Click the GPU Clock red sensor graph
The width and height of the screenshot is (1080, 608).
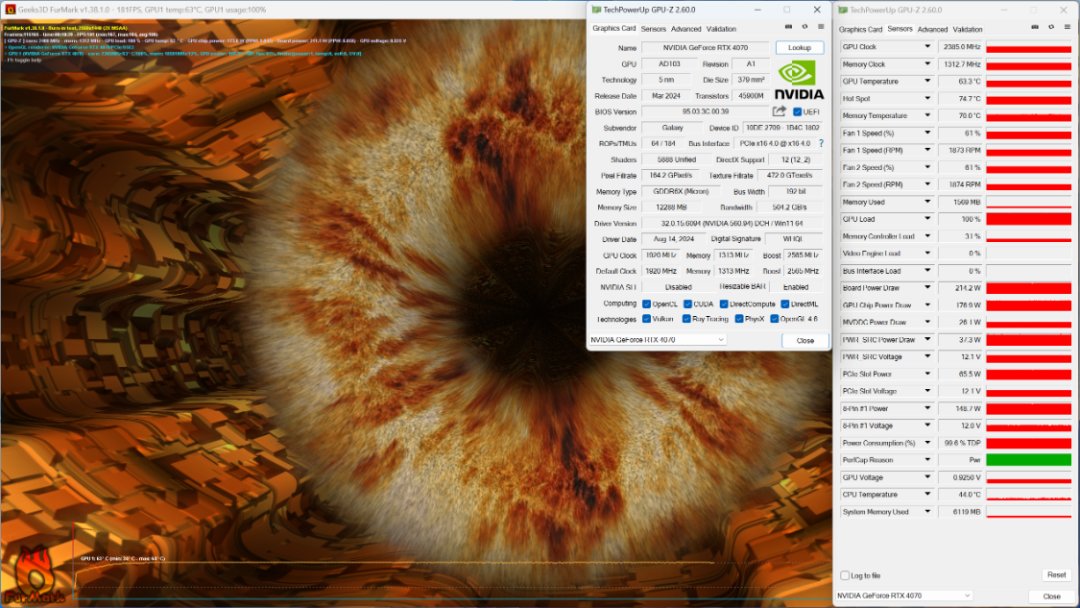pyautogui.click(x=1028, y=47)
